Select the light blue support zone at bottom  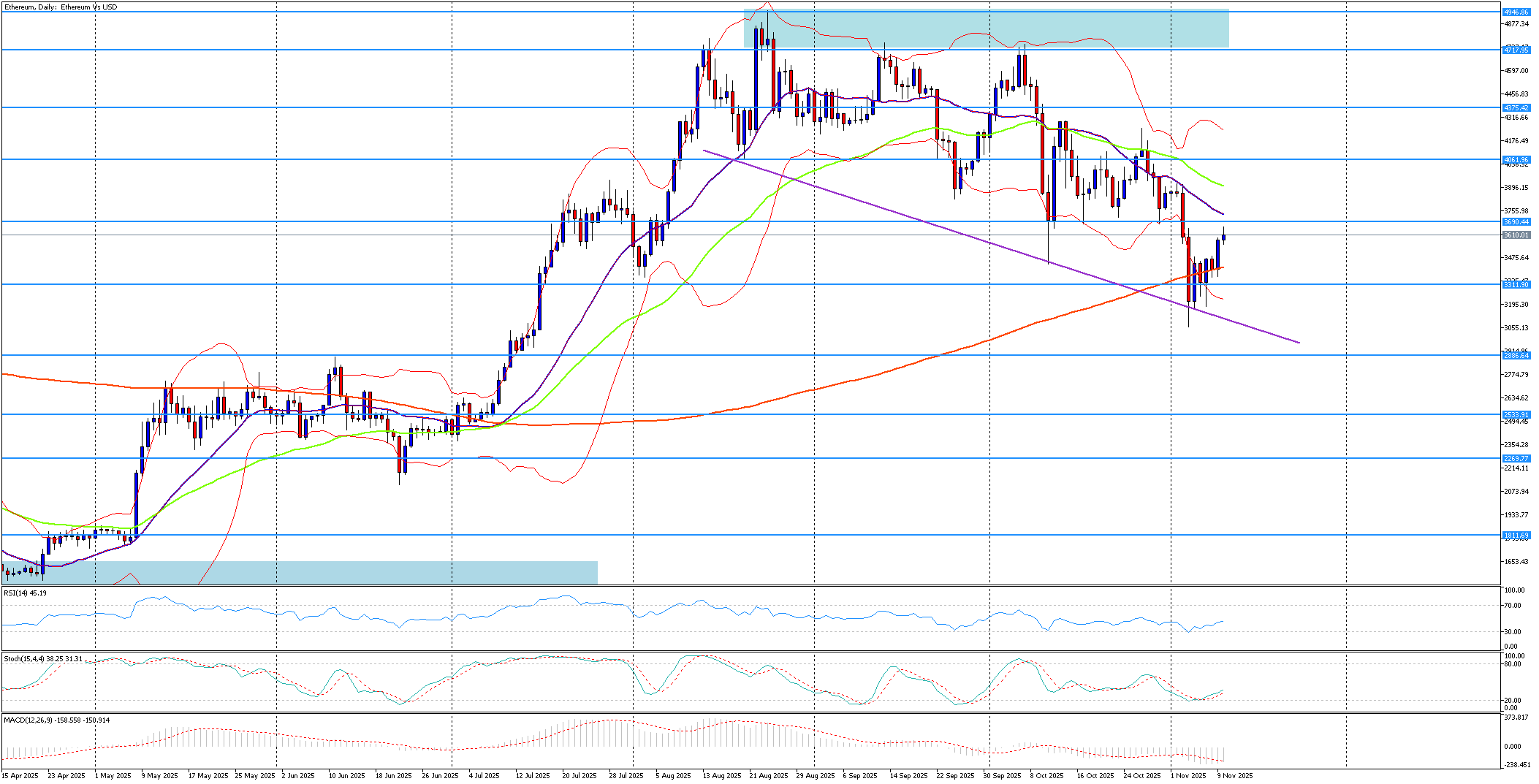(329, 573)
